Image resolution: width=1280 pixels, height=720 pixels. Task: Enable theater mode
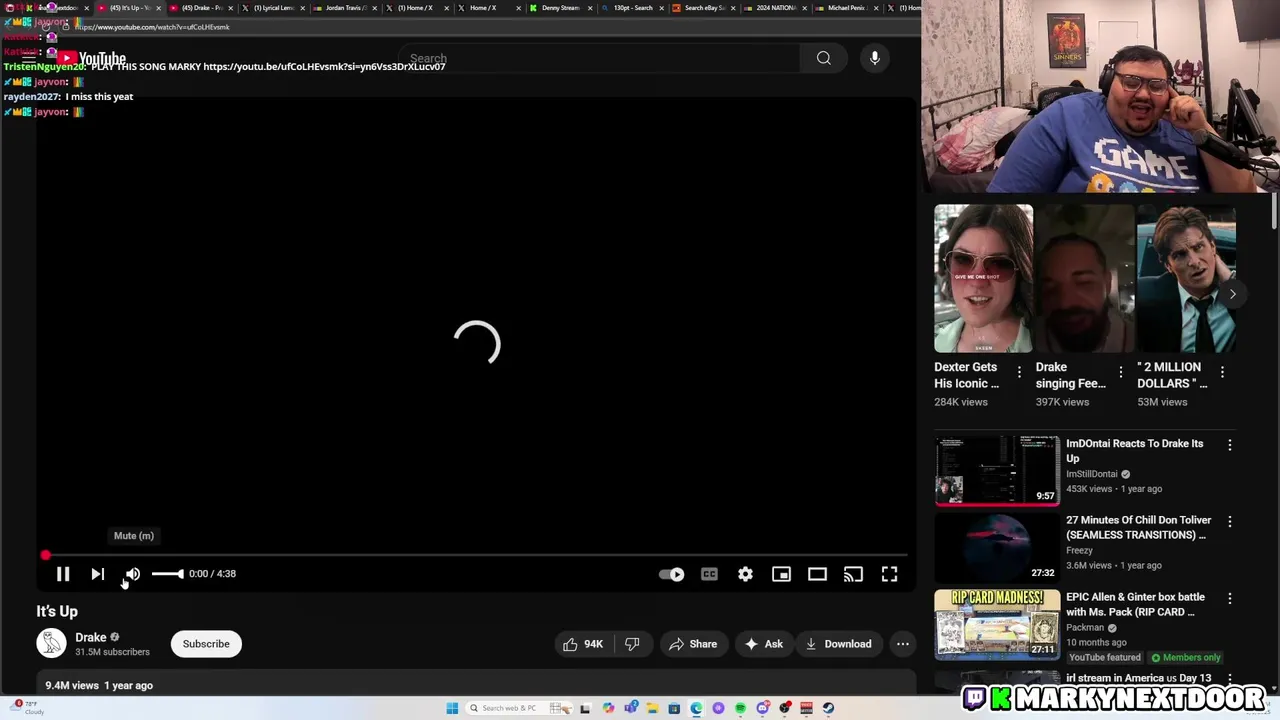pos(817,574)
